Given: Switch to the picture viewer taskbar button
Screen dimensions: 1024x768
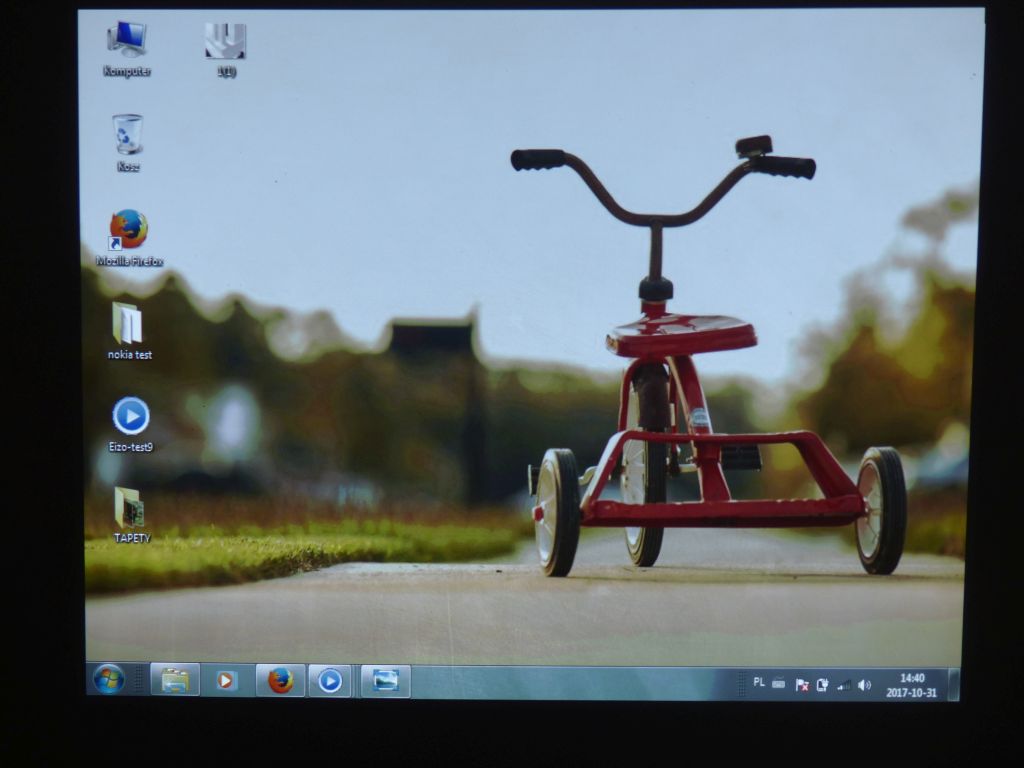Looking at the screenshot, I should pos(385,681).
